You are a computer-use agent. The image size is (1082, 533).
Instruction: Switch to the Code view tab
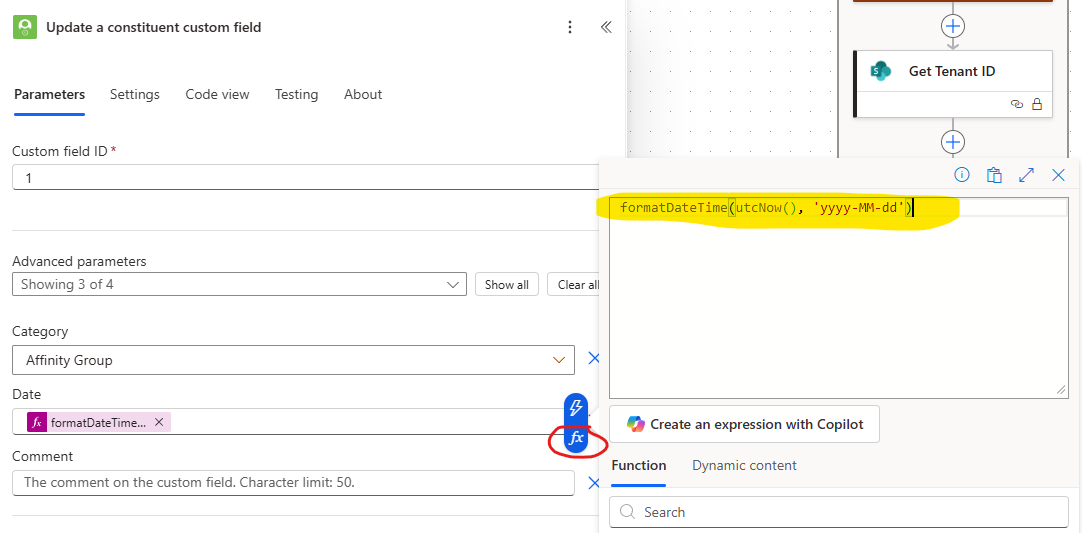(x=217, y=95)
